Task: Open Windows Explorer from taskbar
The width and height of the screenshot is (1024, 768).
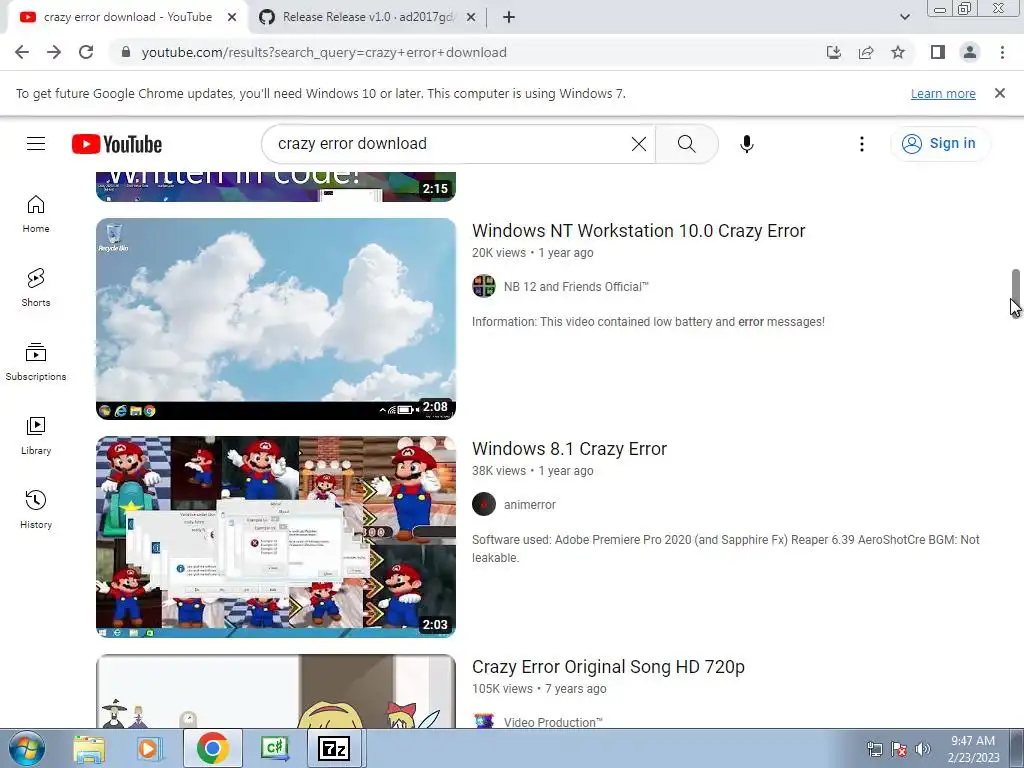Action: point(89,748)
